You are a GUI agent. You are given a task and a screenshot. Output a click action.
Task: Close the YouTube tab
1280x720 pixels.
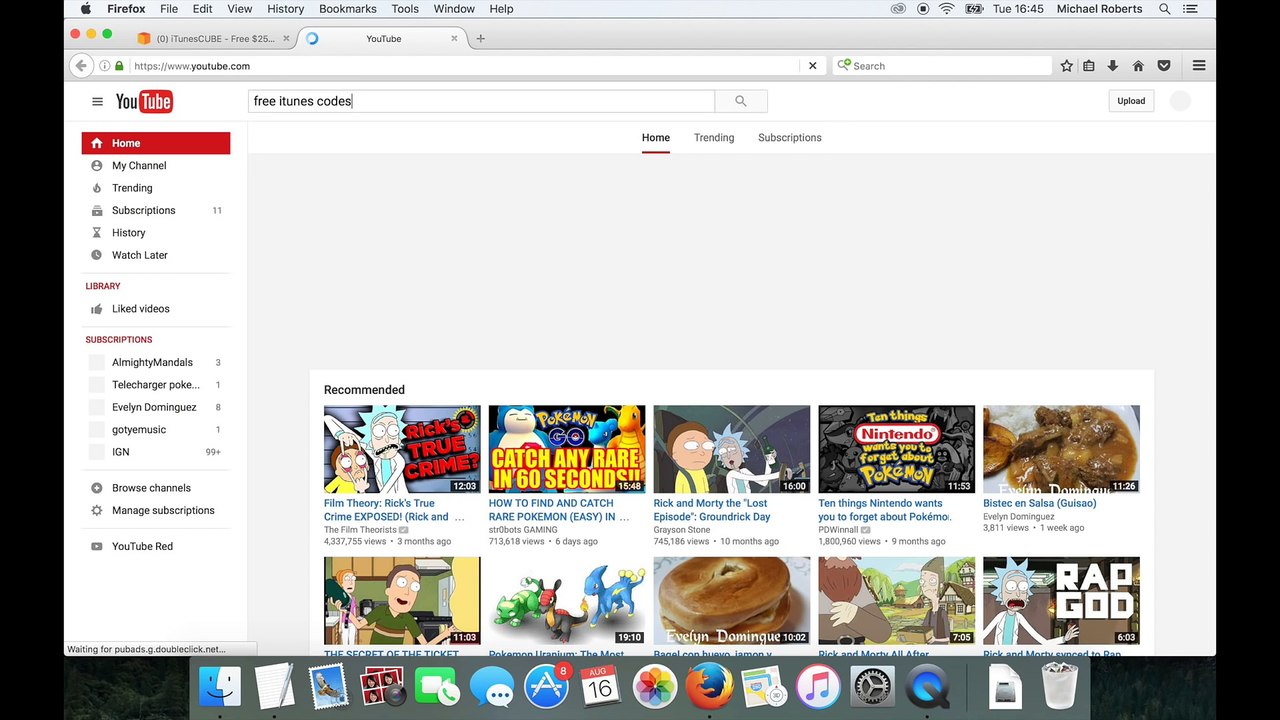click(454, 38)
